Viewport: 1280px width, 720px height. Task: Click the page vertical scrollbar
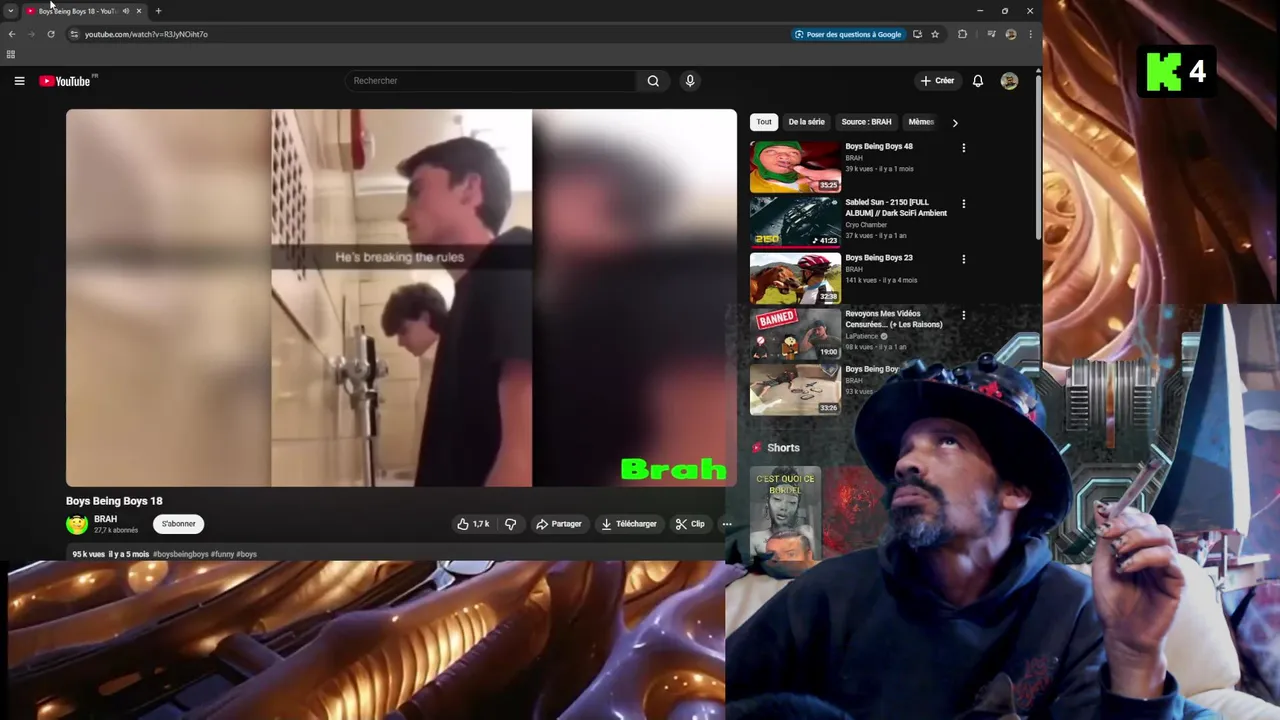(x=1038, y=160)
